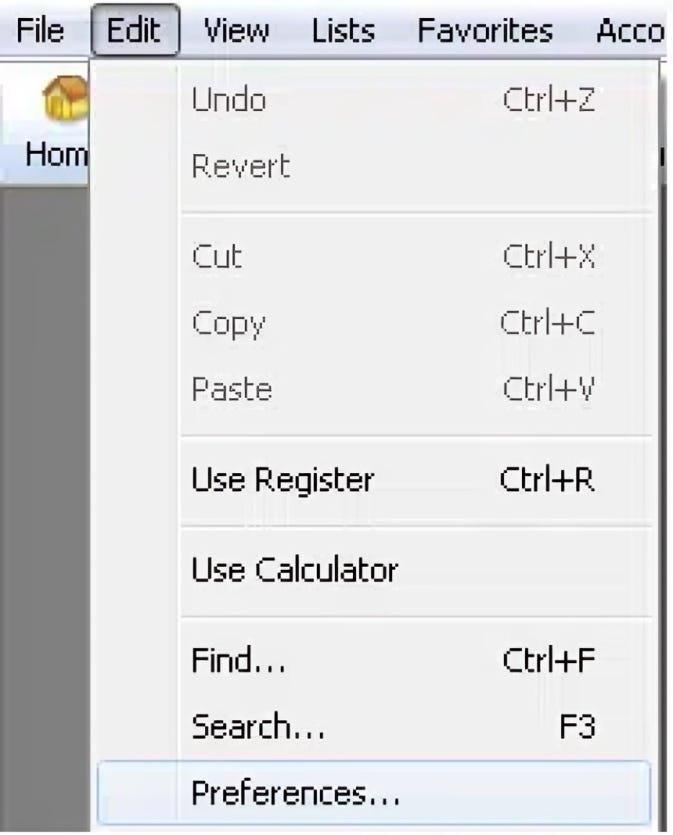Click the Home house icon
Viewport: 673px width, 835px height.
click(65, 98)
